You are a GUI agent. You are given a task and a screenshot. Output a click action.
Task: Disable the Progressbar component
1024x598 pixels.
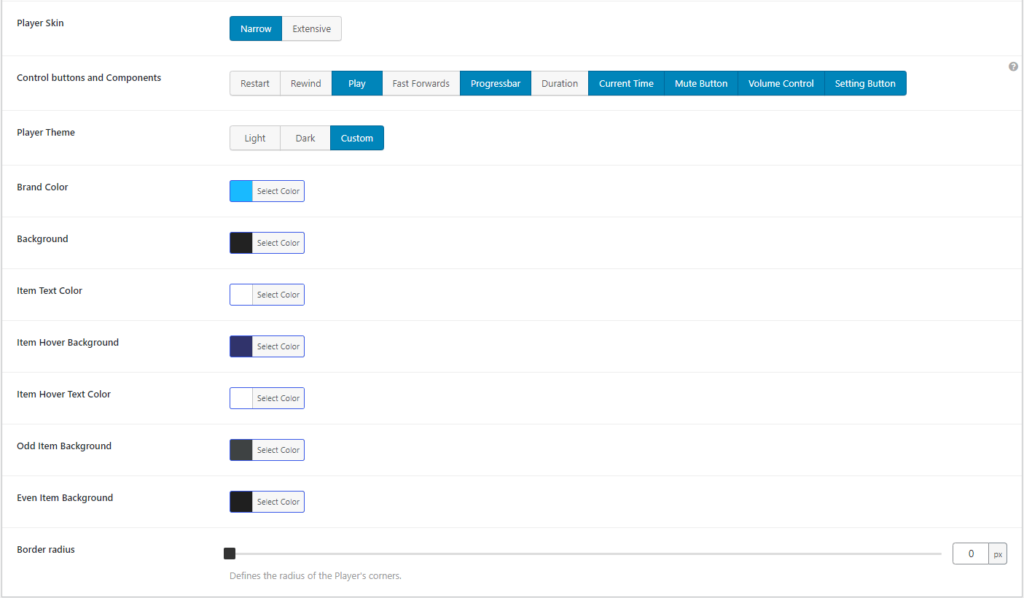pyautogui.click(x=495, y=83)
